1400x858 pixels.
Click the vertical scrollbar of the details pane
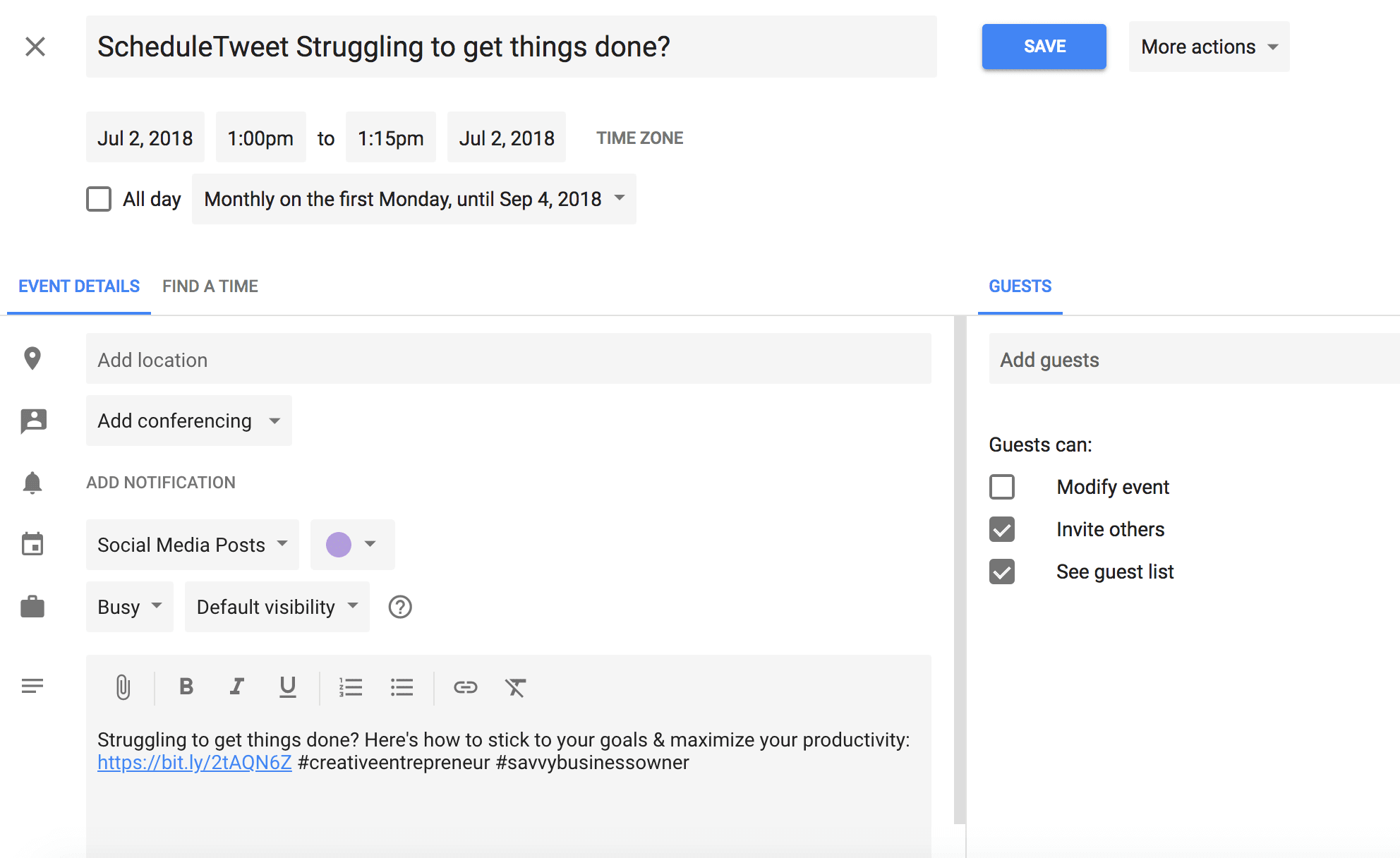click(960, 570)
